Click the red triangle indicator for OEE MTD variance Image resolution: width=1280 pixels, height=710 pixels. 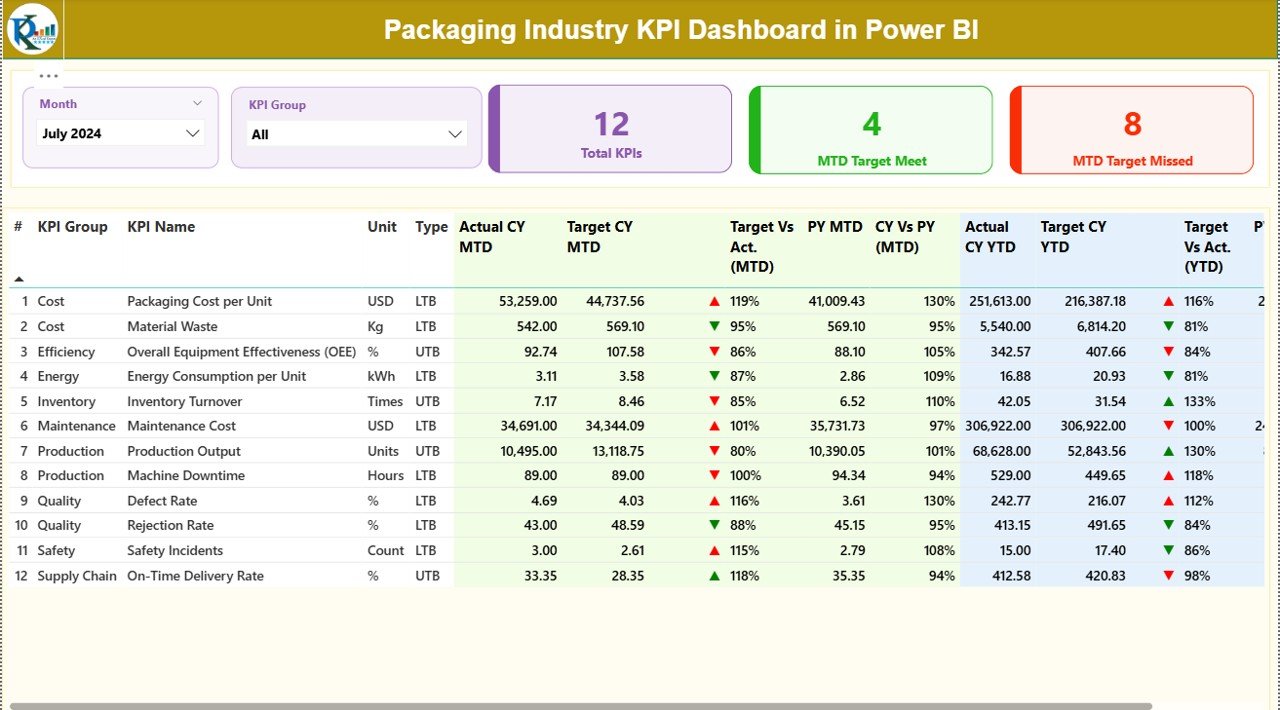(713, 351)
